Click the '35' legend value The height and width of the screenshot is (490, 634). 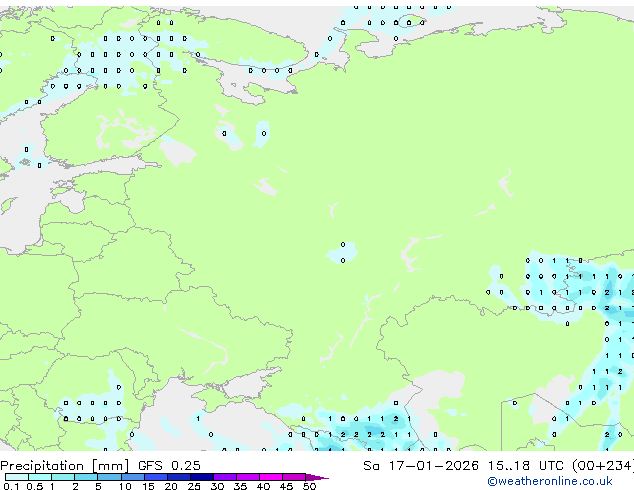(240, 486)
